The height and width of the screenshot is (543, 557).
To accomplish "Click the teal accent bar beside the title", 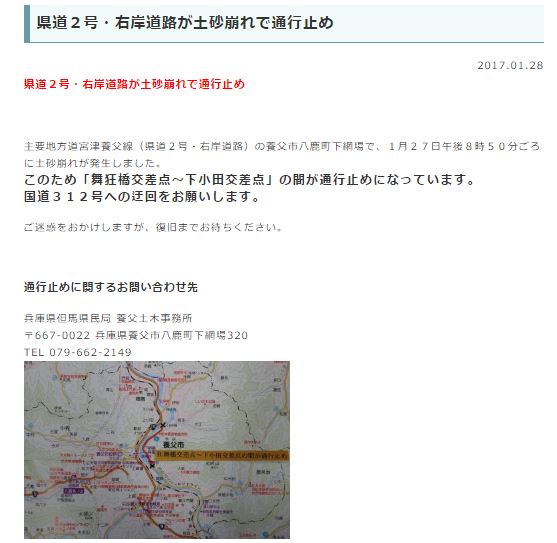I will [27, 23].
